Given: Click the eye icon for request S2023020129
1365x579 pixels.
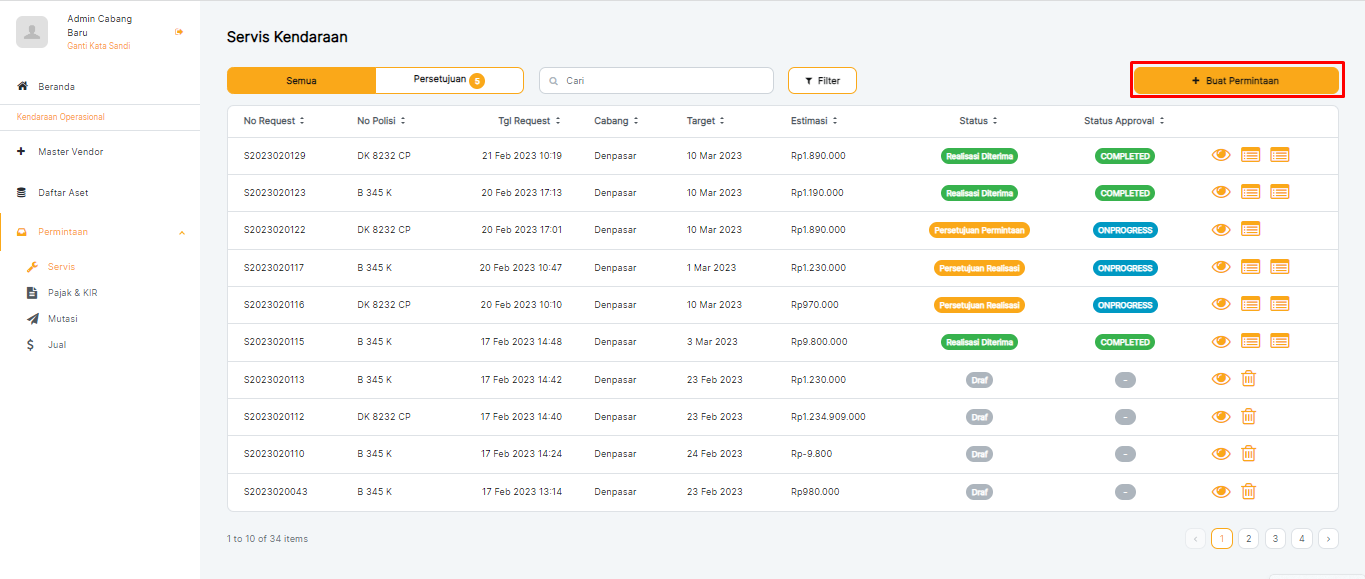Looking at the screenshot, I should [1220, 155].
